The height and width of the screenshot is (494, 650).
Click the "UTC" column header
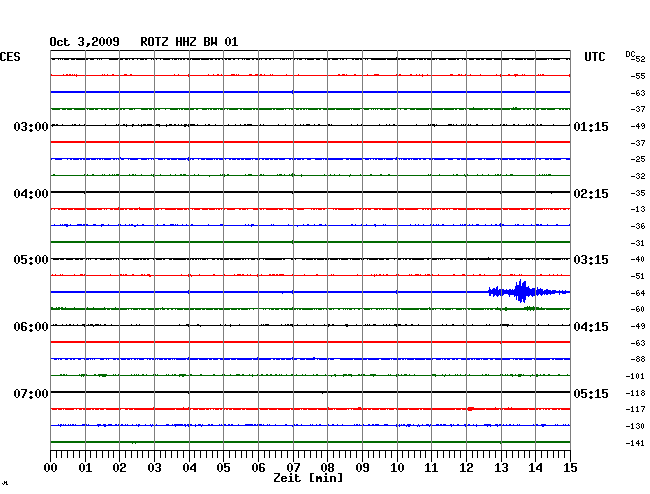click(594, 57)
